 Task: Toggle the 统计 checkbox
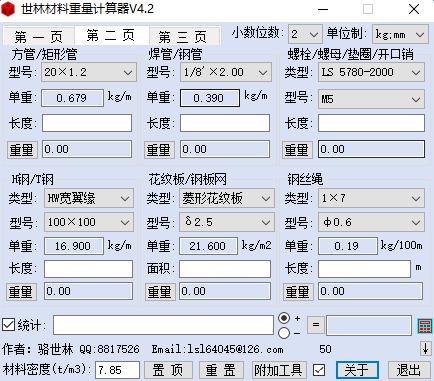click(9, 324)
